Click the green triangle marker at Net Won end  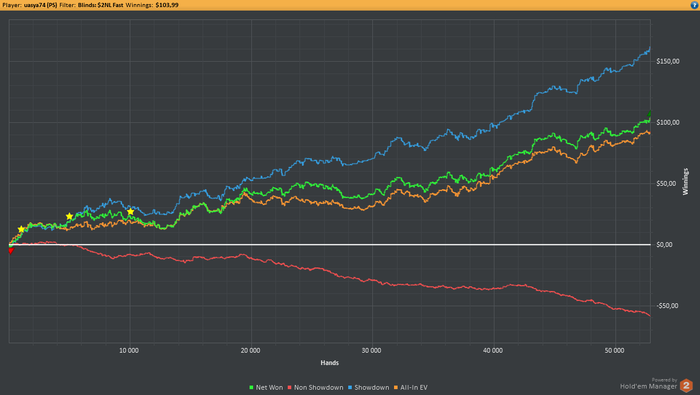(x=650, y=114)
